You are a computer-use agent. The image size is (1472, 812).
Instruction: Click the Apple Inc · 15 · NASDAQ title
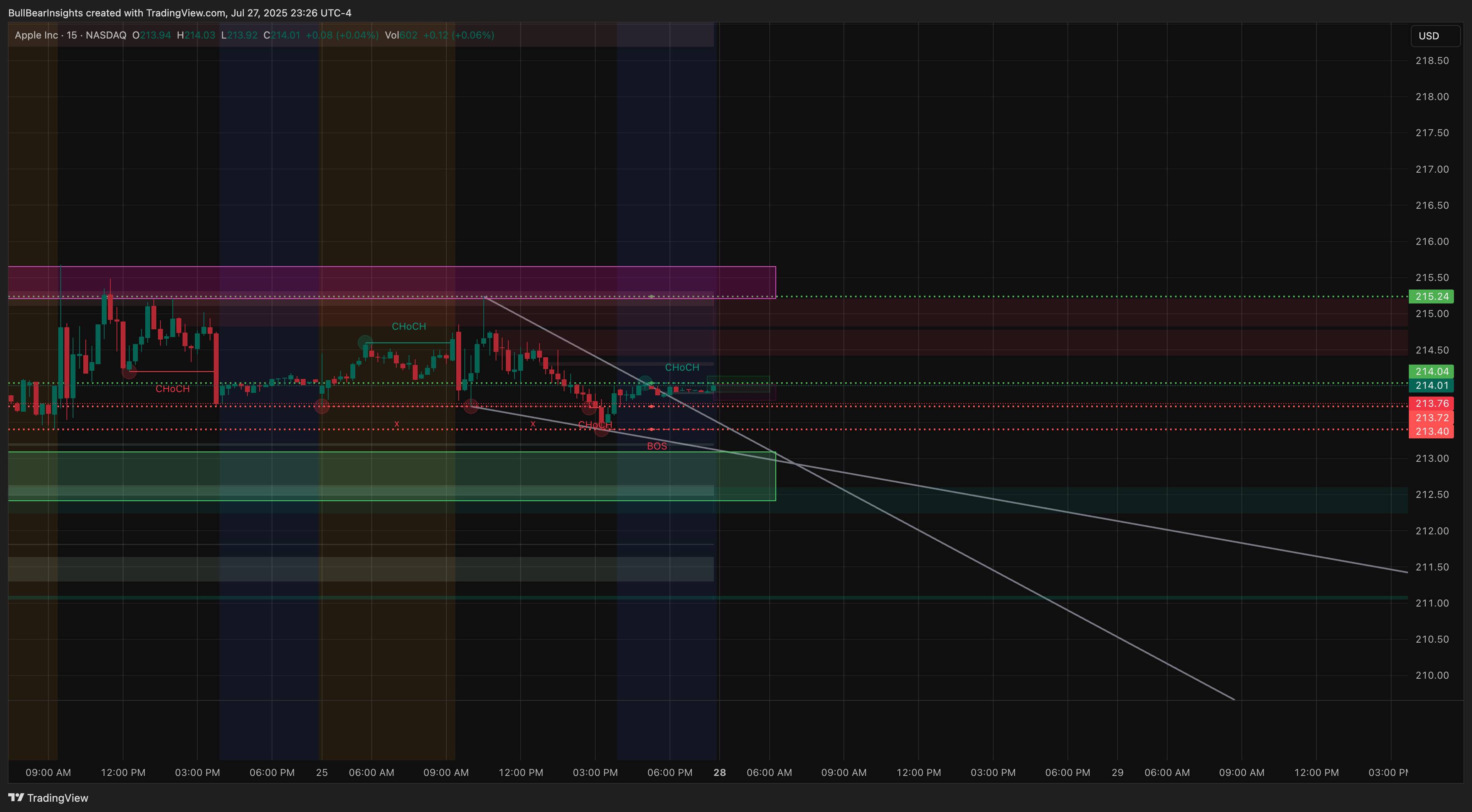pos(70,35)
